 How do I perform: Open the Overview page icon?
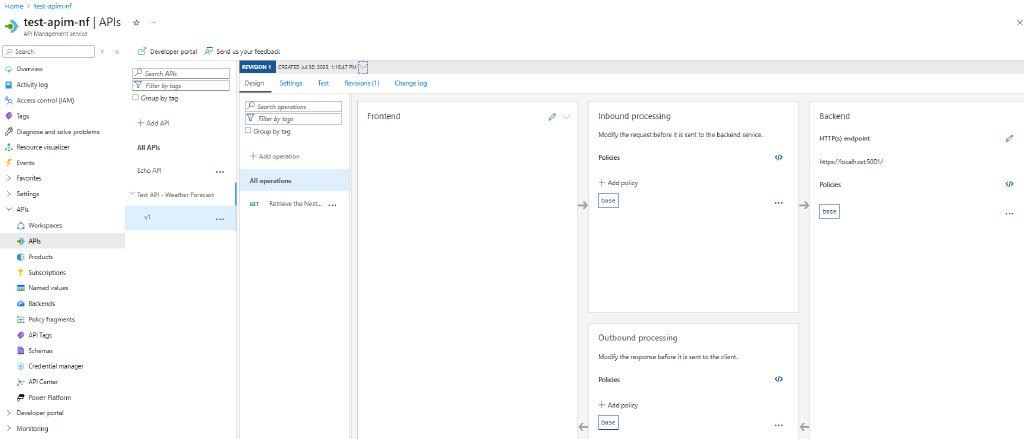(x=8, y=69)
